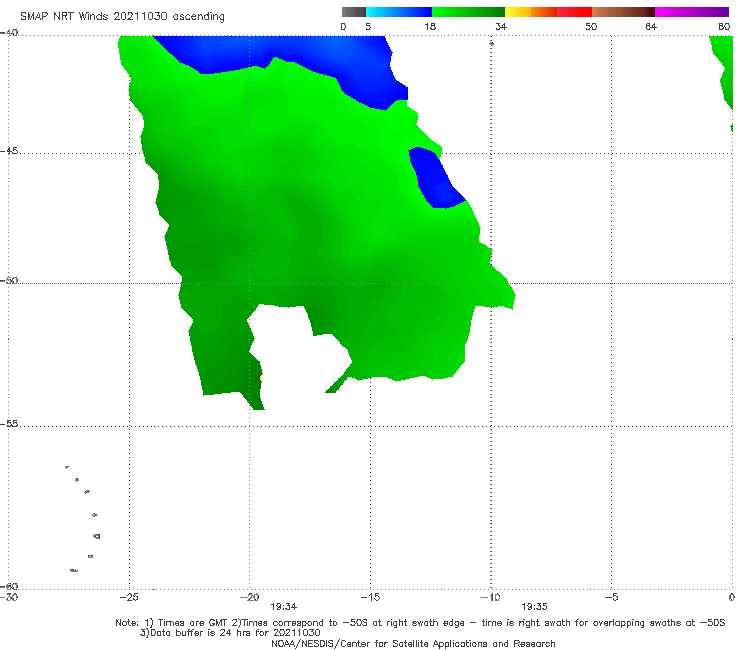Click the '-60' latitude axis label

tap(9, 587)
